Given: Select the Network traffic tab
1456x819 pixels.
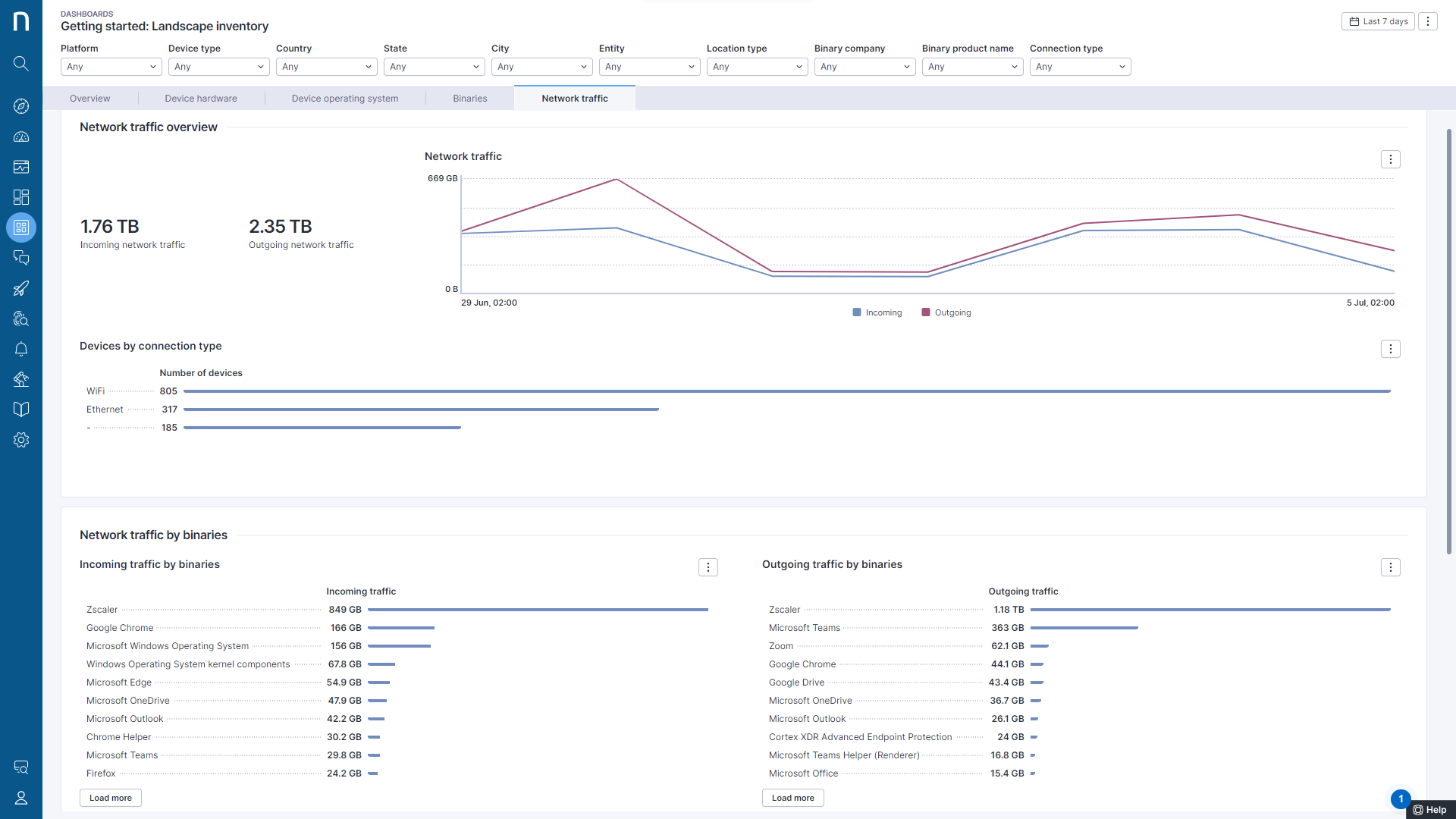Looking at the screenshot, I should [575, 99].
